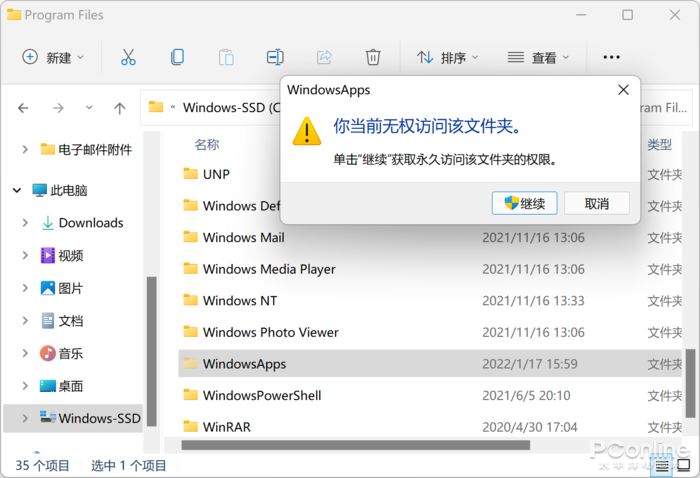700x478 pixels.
Task: Expand the 电子邮件附件 tree node
Action: click(x=25, y=149)
